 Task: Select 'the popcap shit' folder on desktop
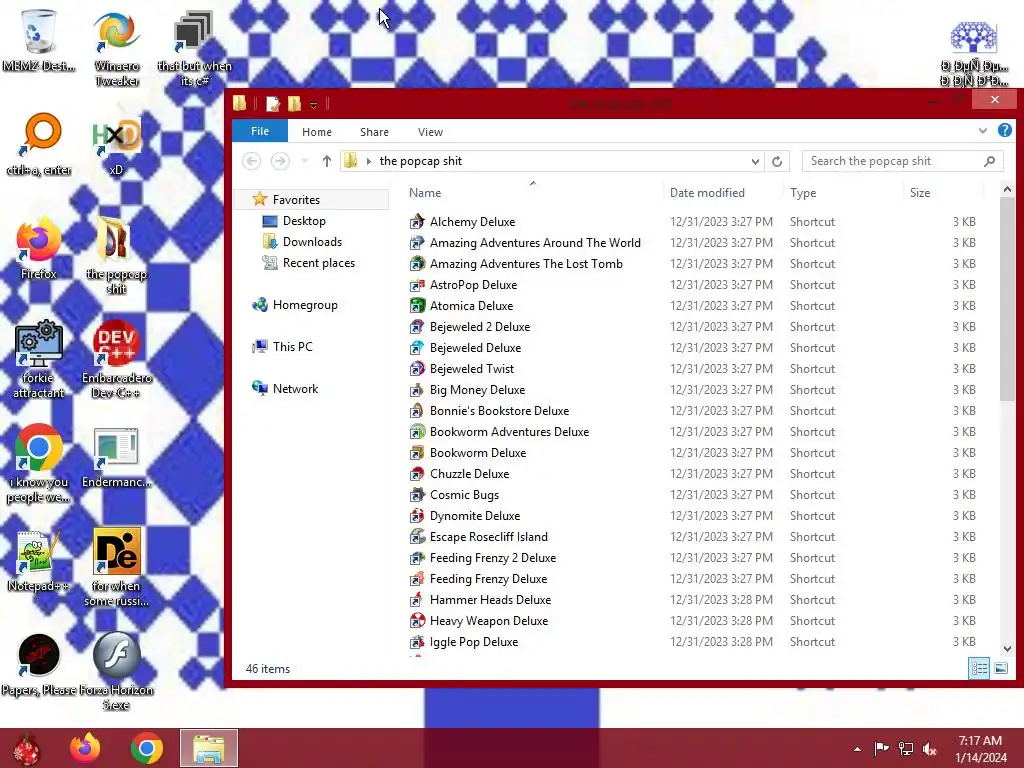116,256
